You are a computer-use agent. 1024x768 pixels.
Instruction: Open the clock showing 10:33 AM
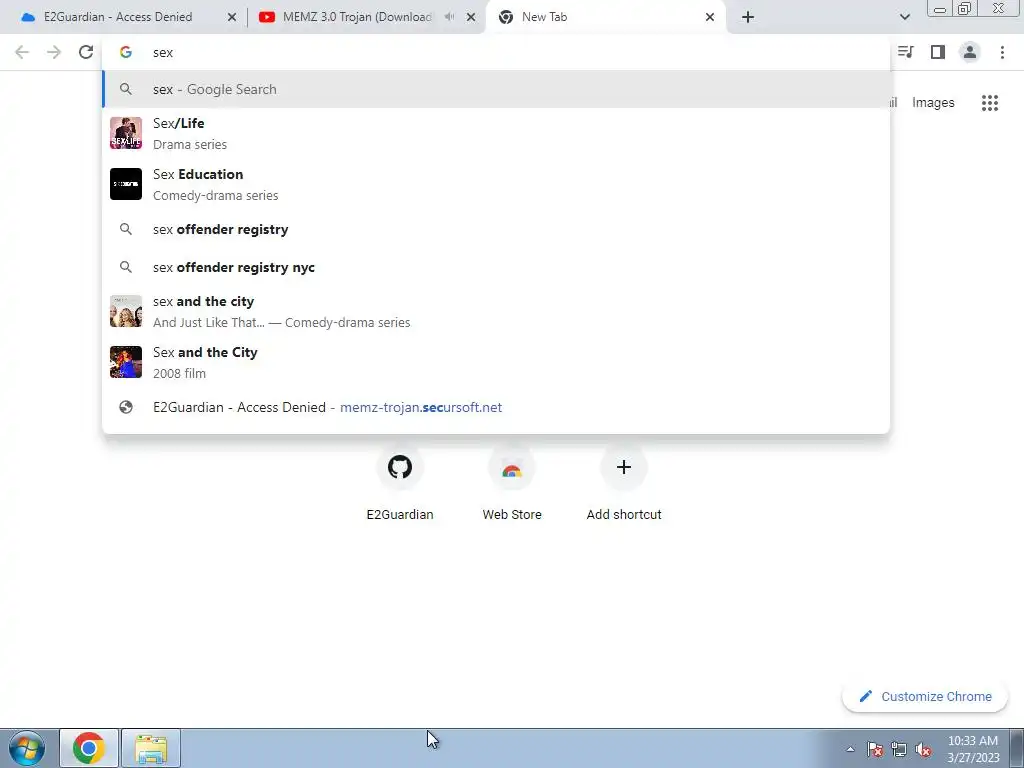tap(972, 749)
